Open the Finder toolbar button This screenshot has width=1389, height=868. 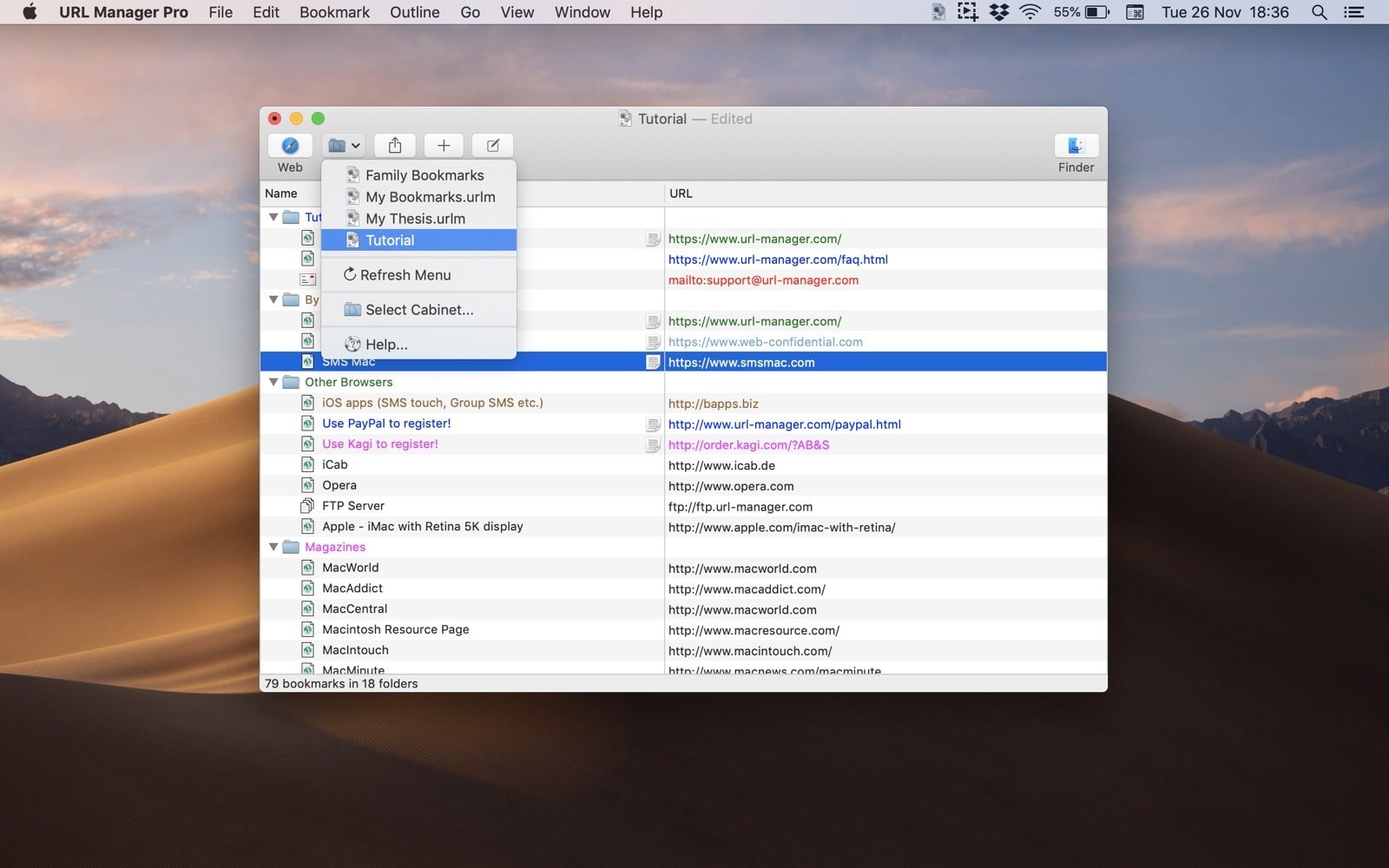(1076, 146)
